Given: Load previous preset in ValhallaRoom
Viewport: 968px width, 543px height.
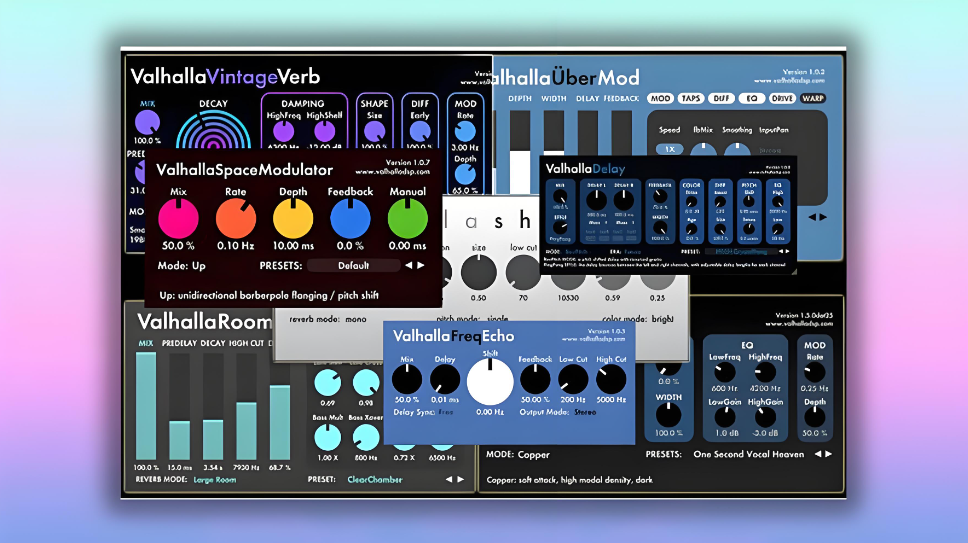Looking at the screenshot, I should click(x=449, y=479).
